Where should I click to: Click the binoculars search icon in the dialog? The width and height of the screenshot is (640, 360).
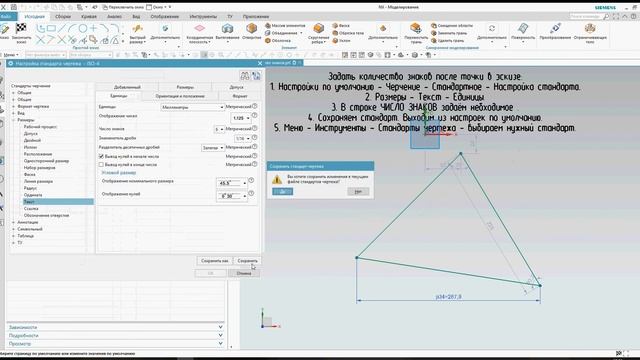pos(244,76)
